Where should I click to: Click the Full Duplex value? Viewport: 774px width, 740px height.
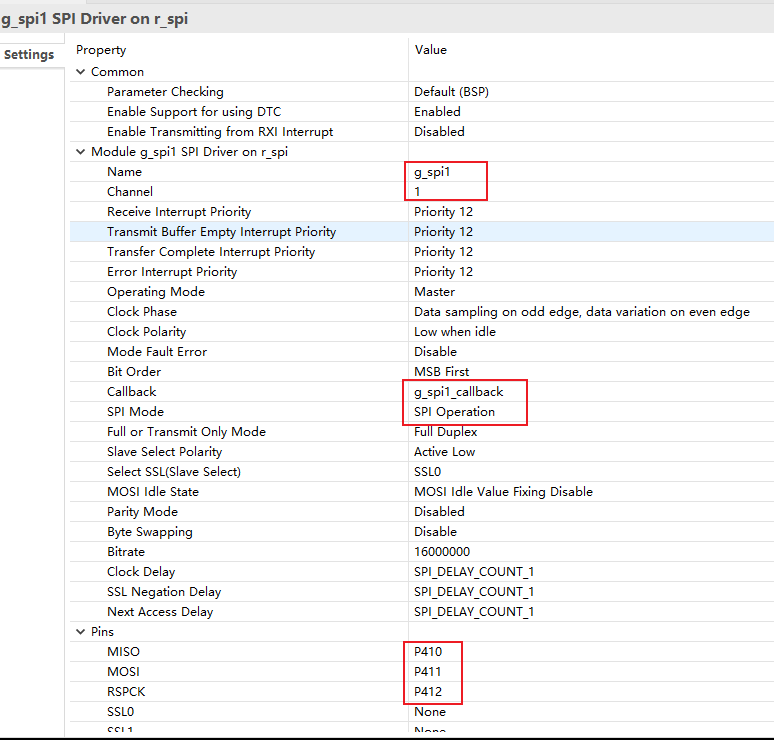446,432
